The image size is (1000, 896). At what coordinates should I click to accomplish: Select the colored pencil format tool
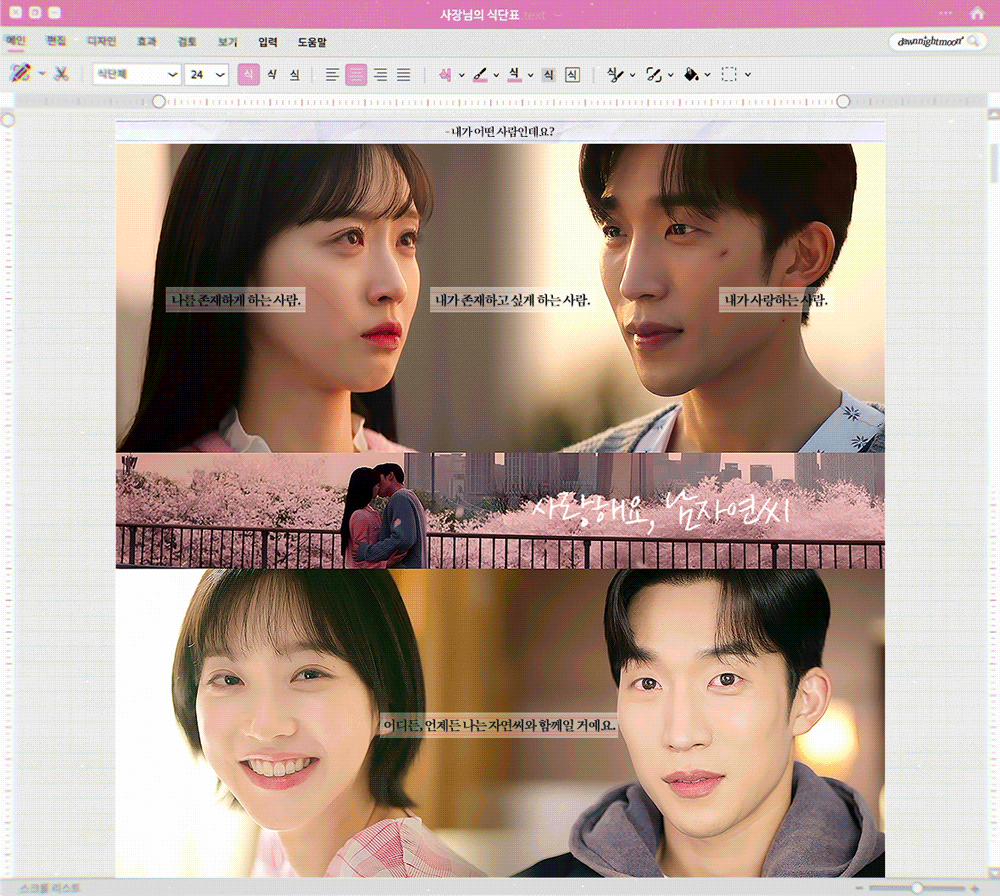[20, 73]
